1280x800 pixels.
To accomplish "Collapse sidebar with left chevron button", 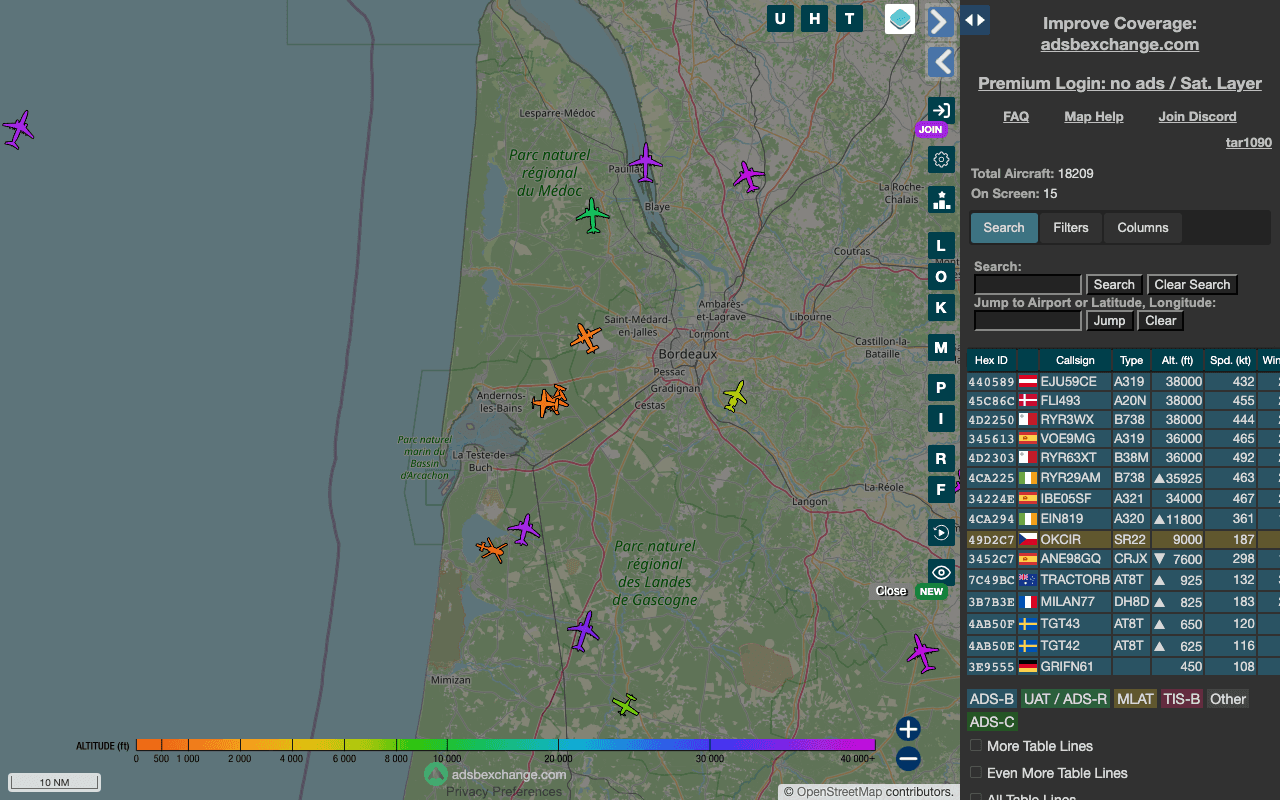I will [941, 62].
